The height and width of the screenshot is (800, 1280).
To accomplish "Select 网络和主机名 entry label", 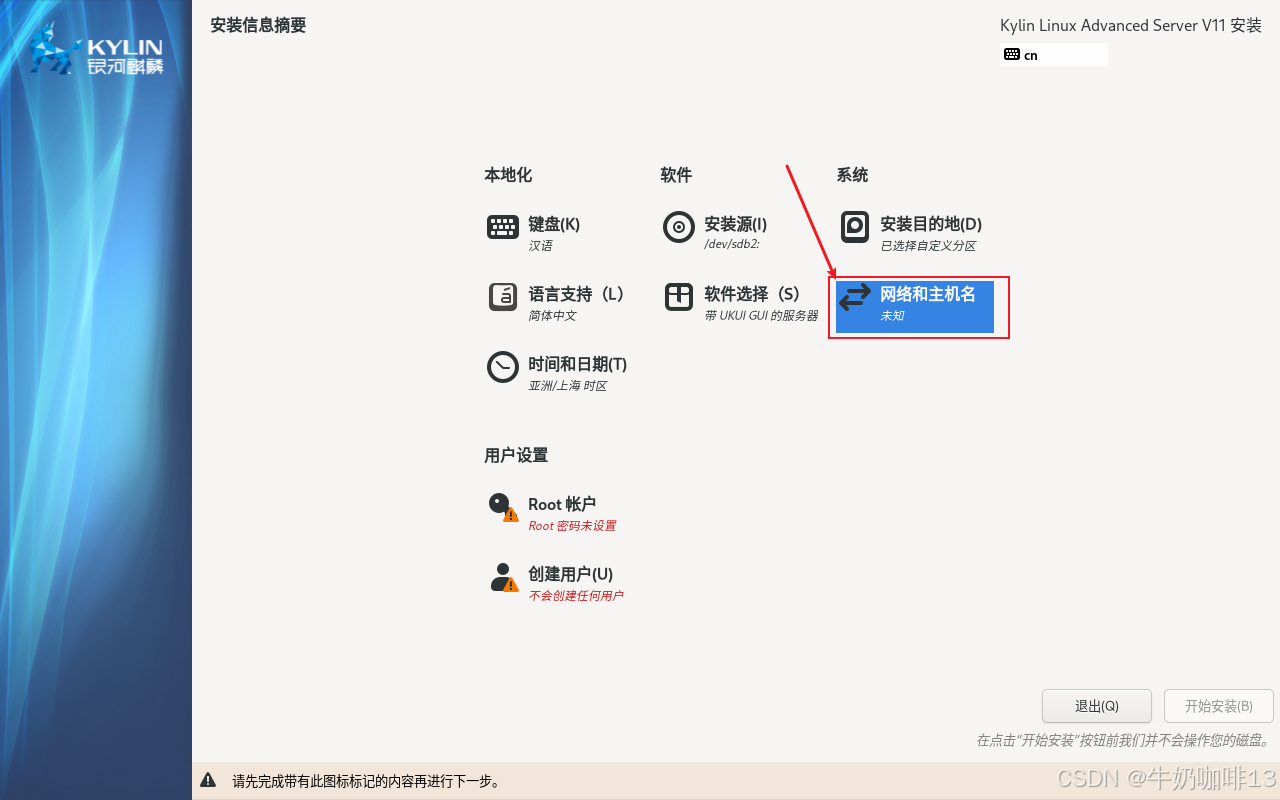I will [928, 294].
